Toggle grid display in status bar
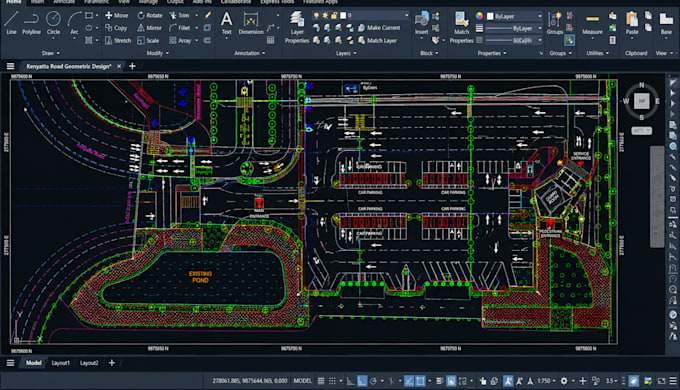The width and height of the screenshot is (680, 390). [321, 381]
